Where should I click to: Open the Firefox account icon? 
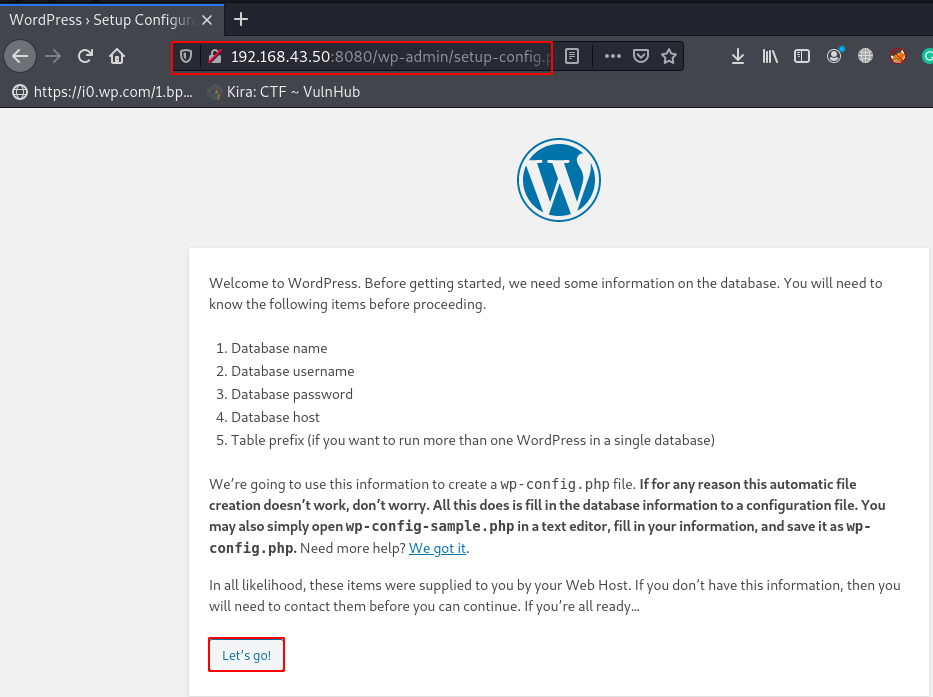(x=834, y=56)
